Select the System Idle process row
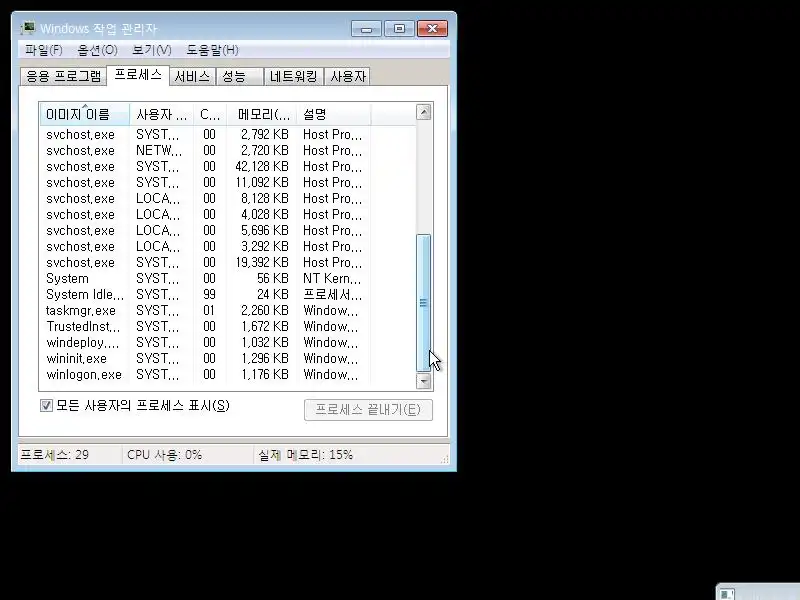Viewport: 800px width, 600px height. pyautogui.click(x=205, y=294)
